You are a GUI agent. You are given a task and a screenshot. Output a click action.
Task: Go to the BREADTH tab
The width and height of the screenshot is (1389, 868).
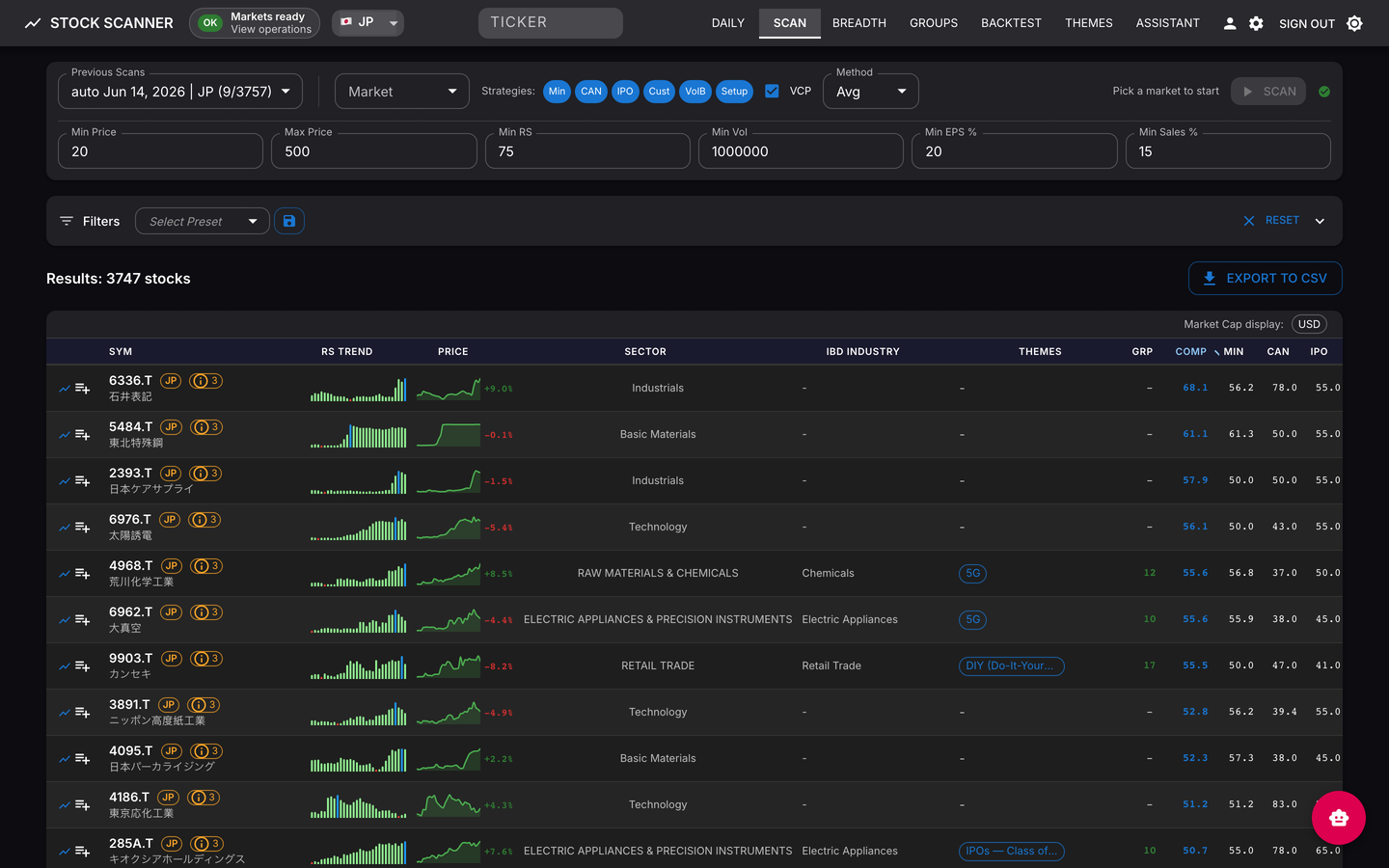[x=859, y=23]
